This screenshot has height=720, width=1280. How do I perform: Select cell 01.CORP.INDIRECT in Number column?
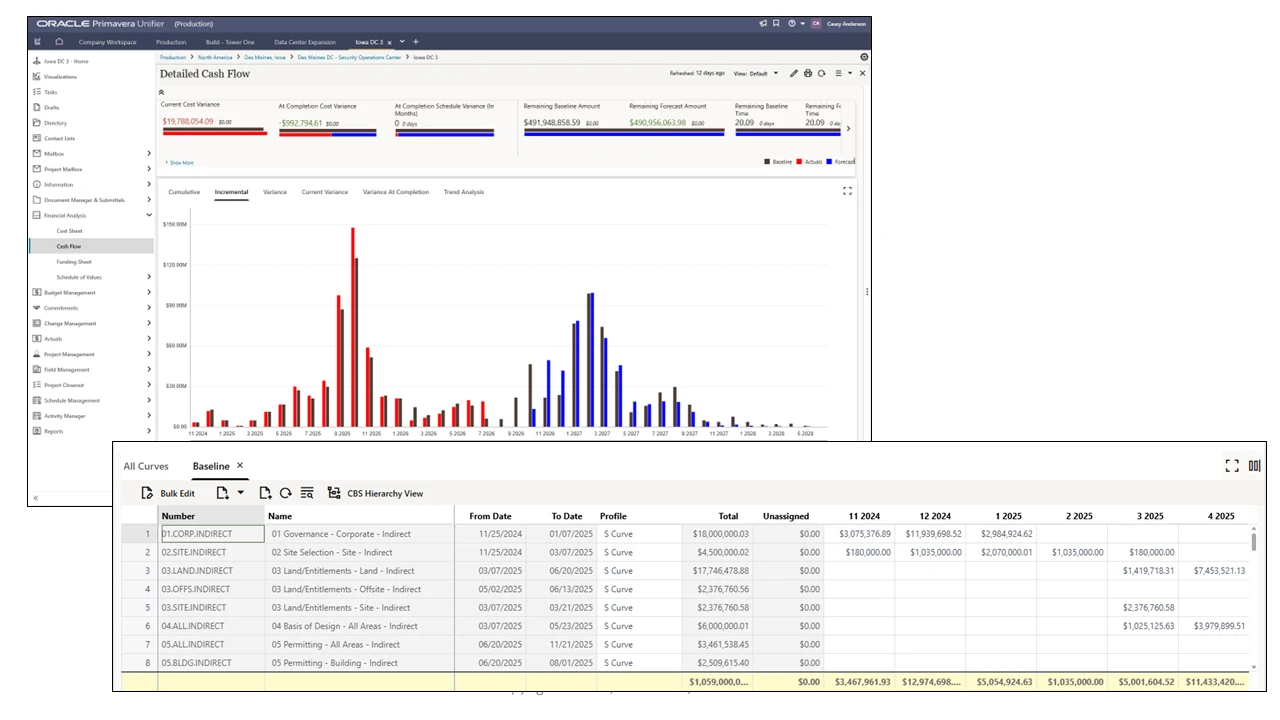pyautogui.click(x=212, y=534)
